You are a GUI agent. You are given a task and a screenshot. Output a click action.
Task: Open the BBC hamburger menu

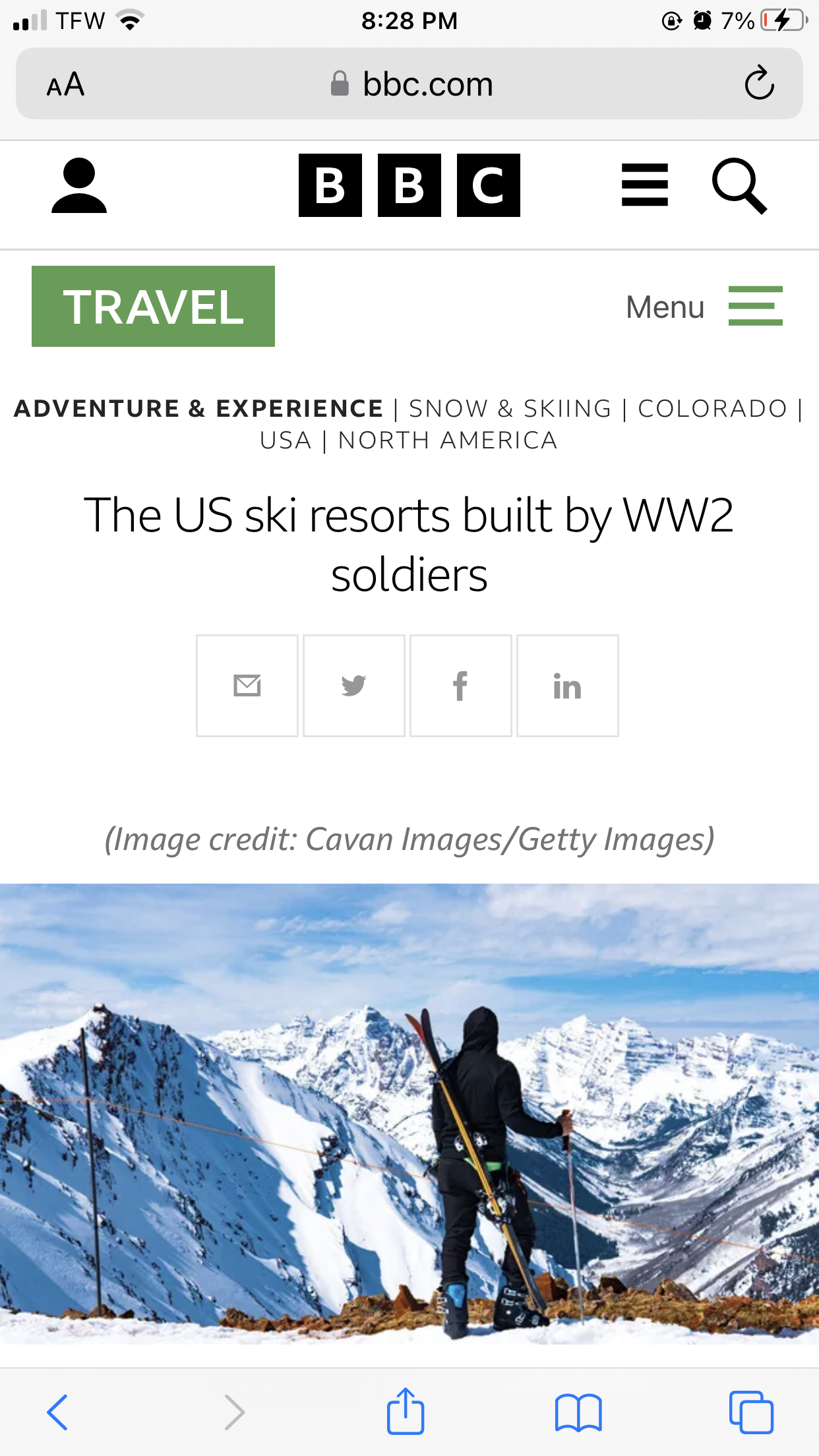[x=645, y=185]
